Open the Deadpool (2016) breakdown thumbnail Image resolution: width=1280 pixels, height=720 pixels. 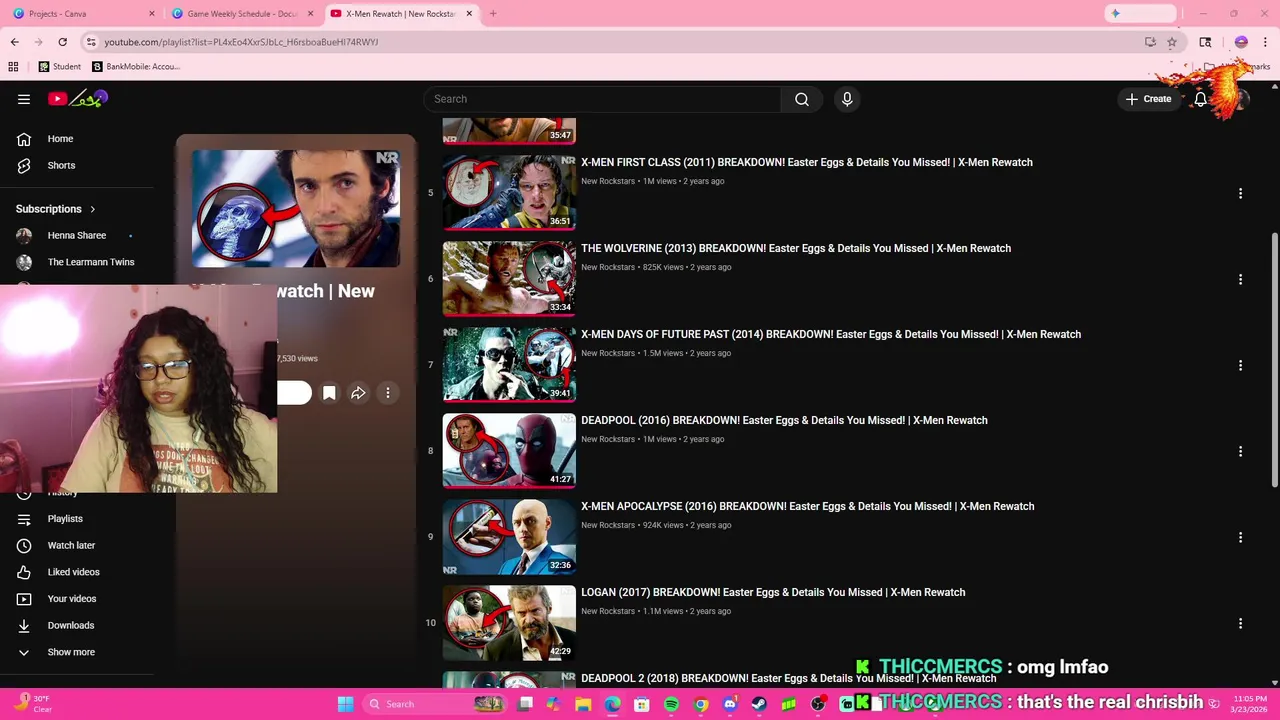click(x=509, y=450)
